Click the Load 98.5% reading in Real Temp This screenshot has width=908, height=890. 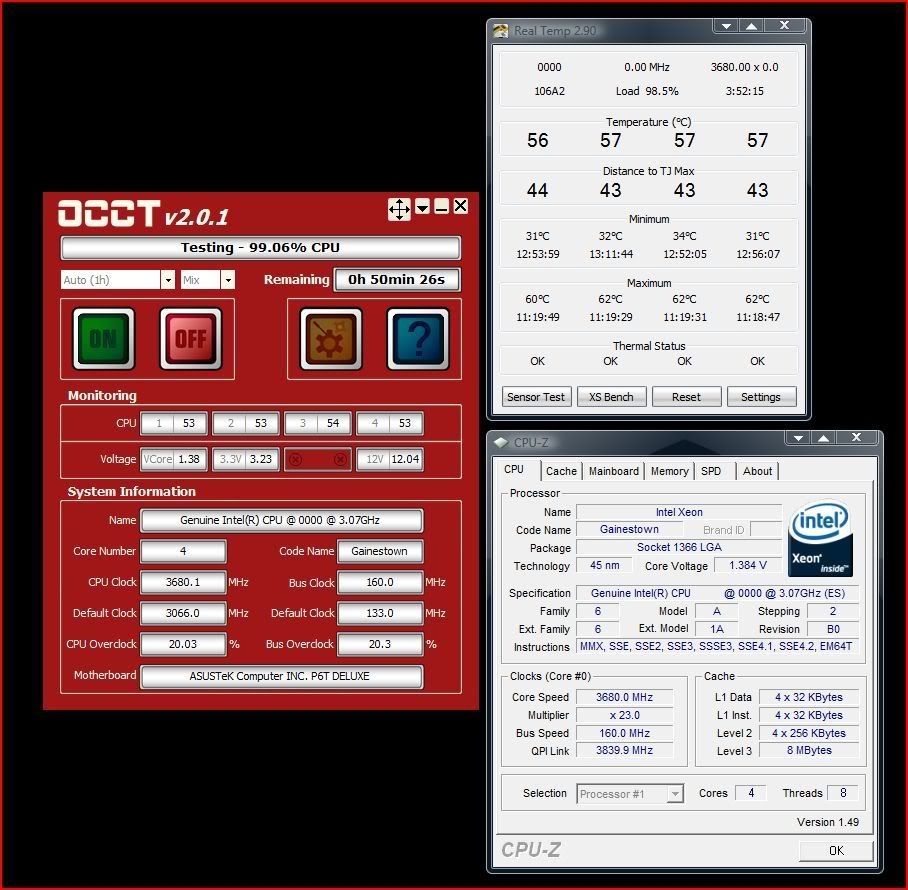click(x=647, y=91)
